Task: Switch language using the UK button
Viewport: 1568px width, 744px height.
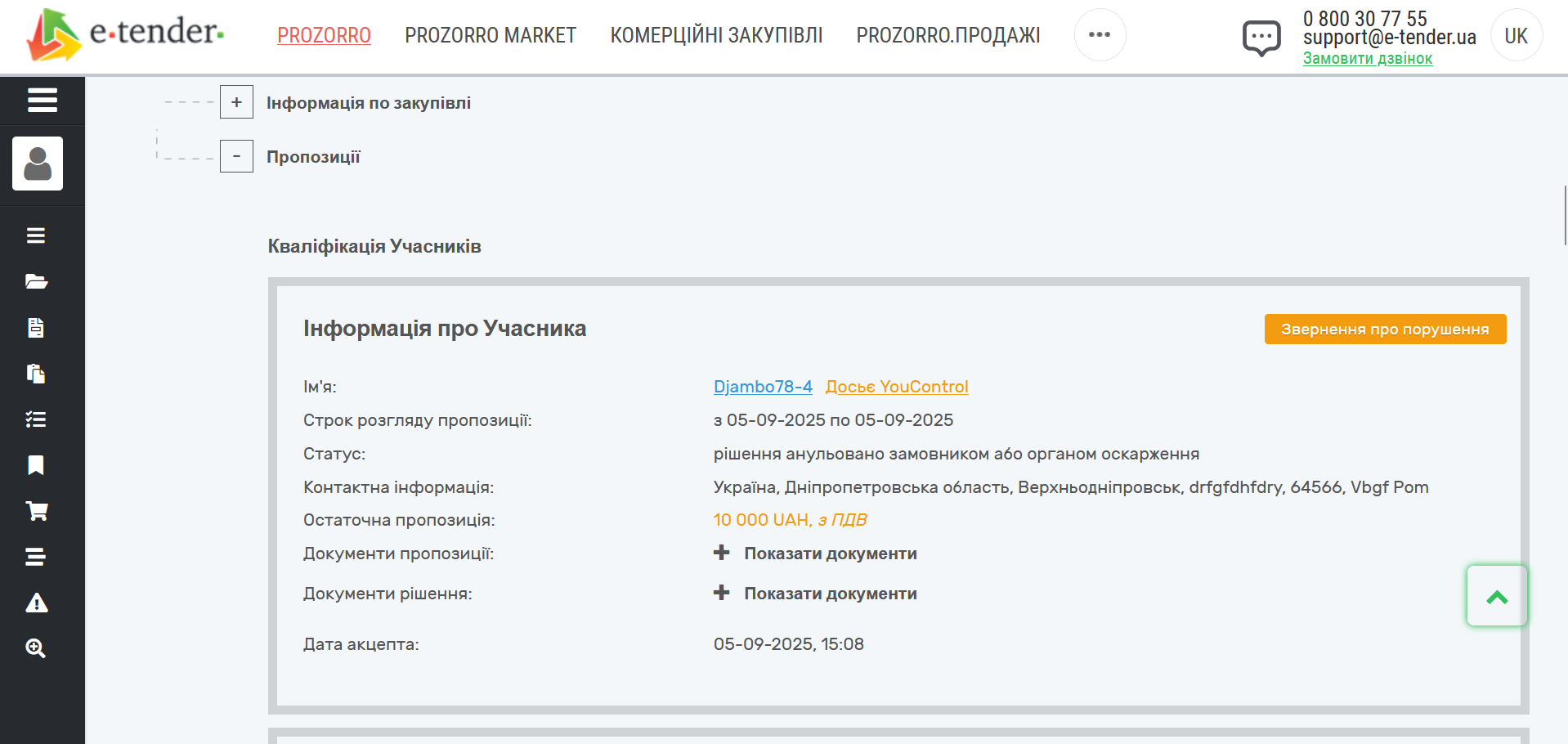Action: tap(1516, 35)
